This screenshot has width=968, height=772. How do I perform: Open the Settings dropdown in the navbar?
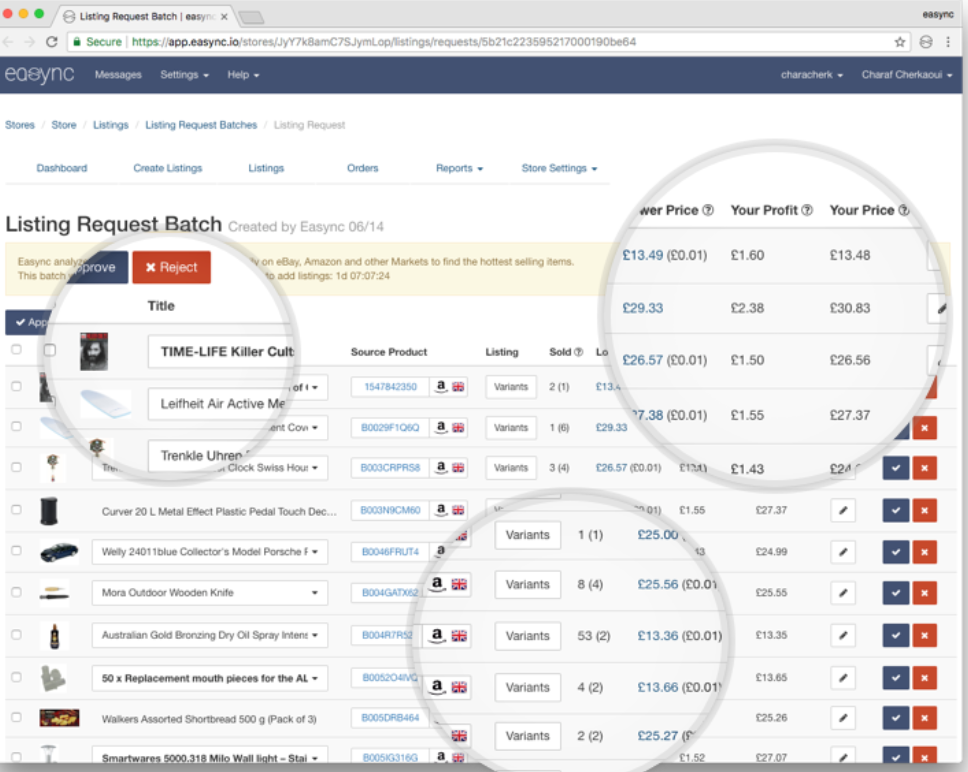pos(184,75)
